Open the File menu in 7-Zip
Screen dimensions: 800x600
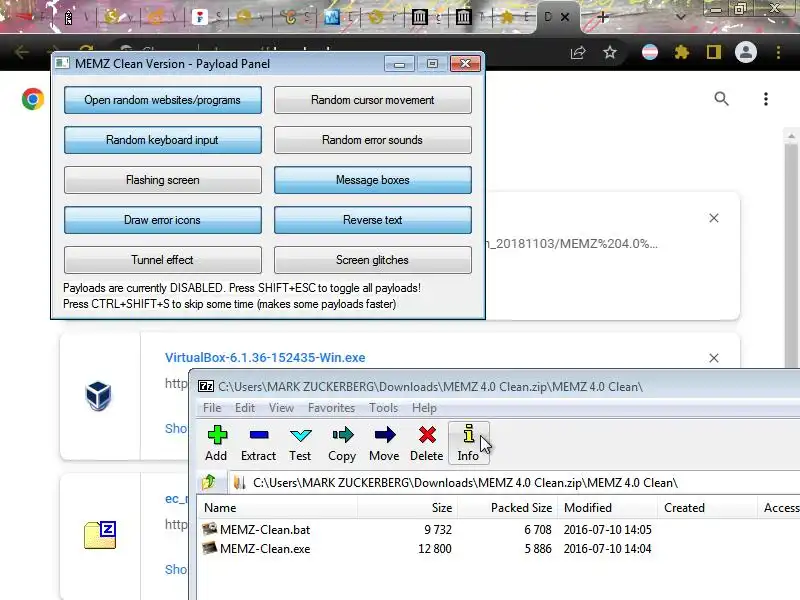point(212,408)
